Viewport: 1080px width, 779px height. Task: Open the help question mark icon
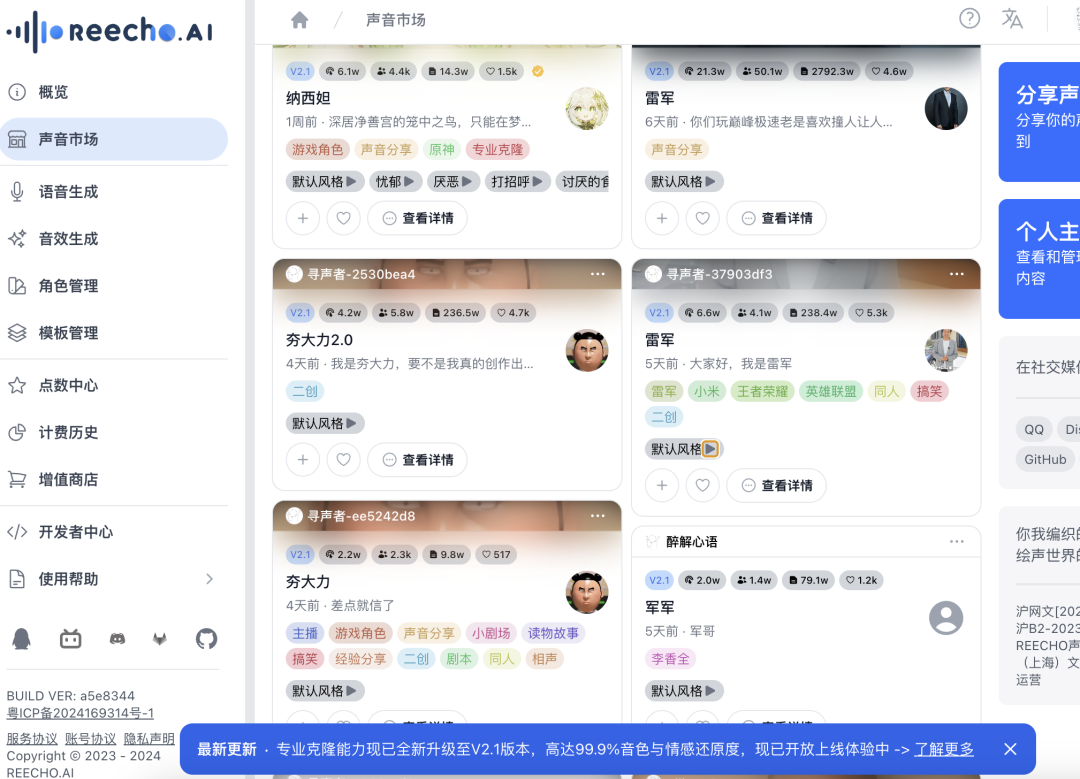tap(969, 18)
